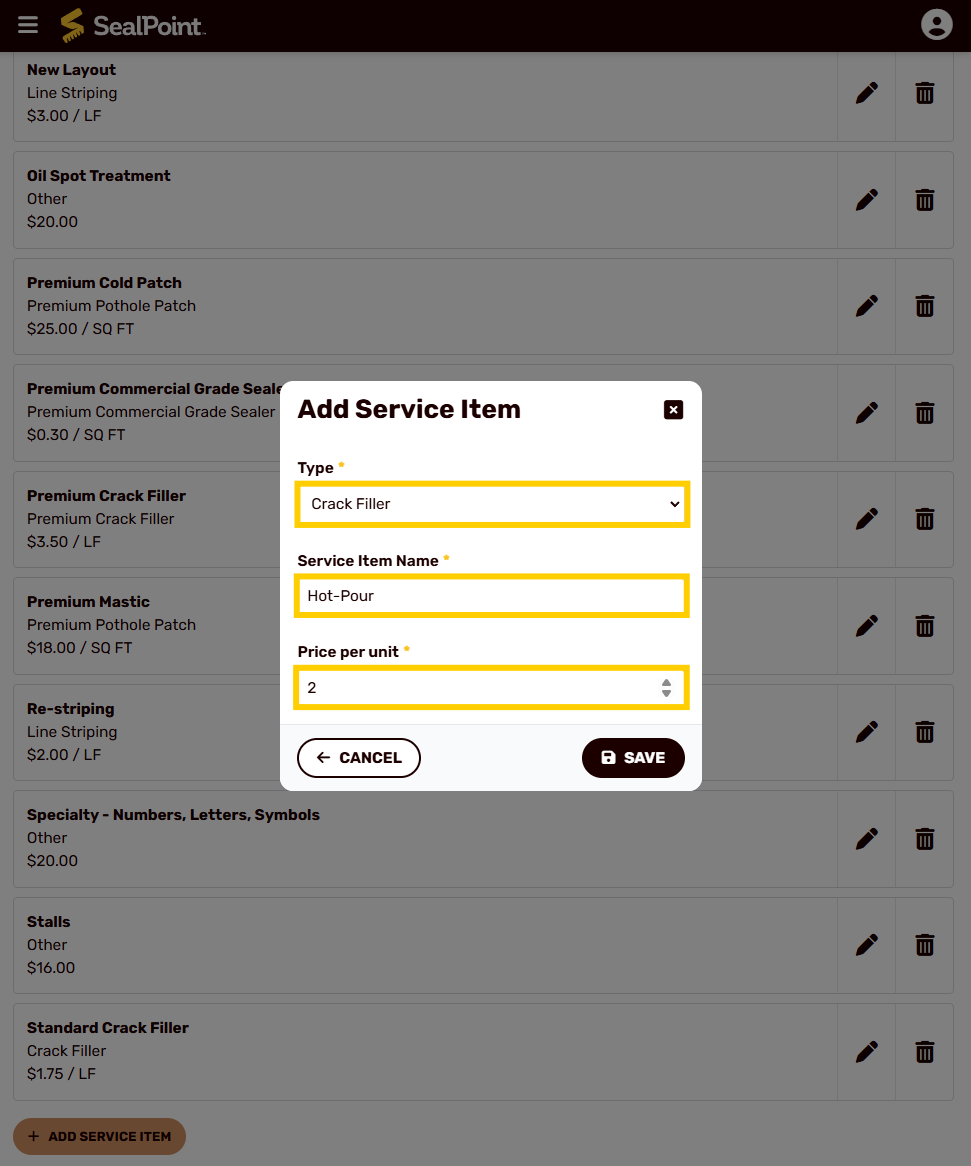Delete the Oil Spot Treatment item
The height and width of the screenshot is (1166, 971).
pyautogui.click(x=924, y=200)
